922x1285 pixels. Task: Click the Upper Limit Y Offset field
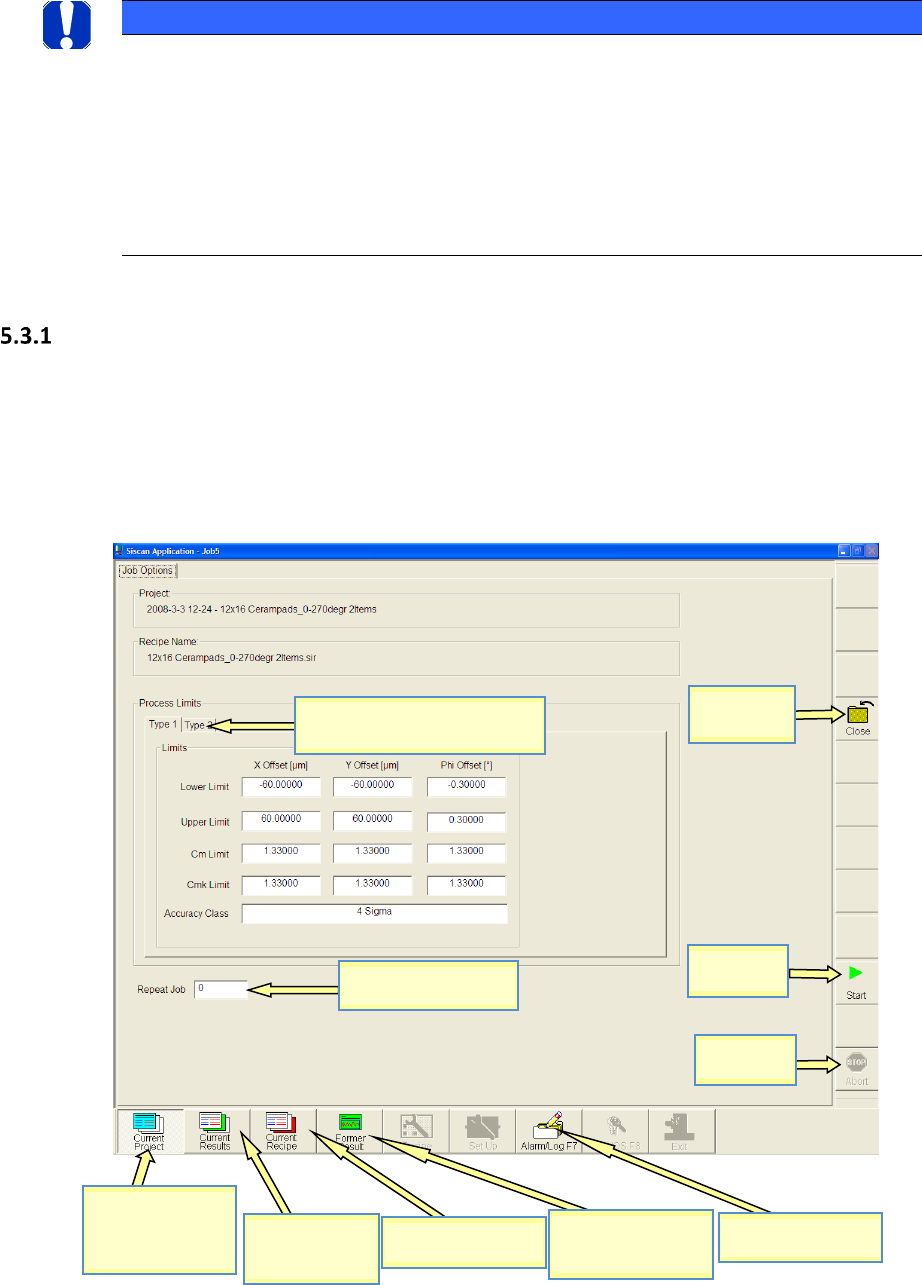point(372,821)
